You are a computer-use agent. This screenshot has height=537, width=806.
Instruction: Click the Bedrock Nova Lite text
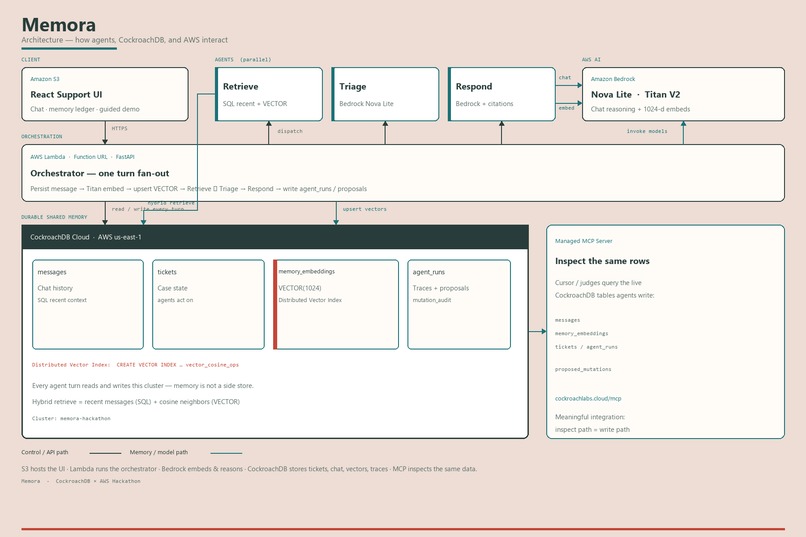point(366,103)
